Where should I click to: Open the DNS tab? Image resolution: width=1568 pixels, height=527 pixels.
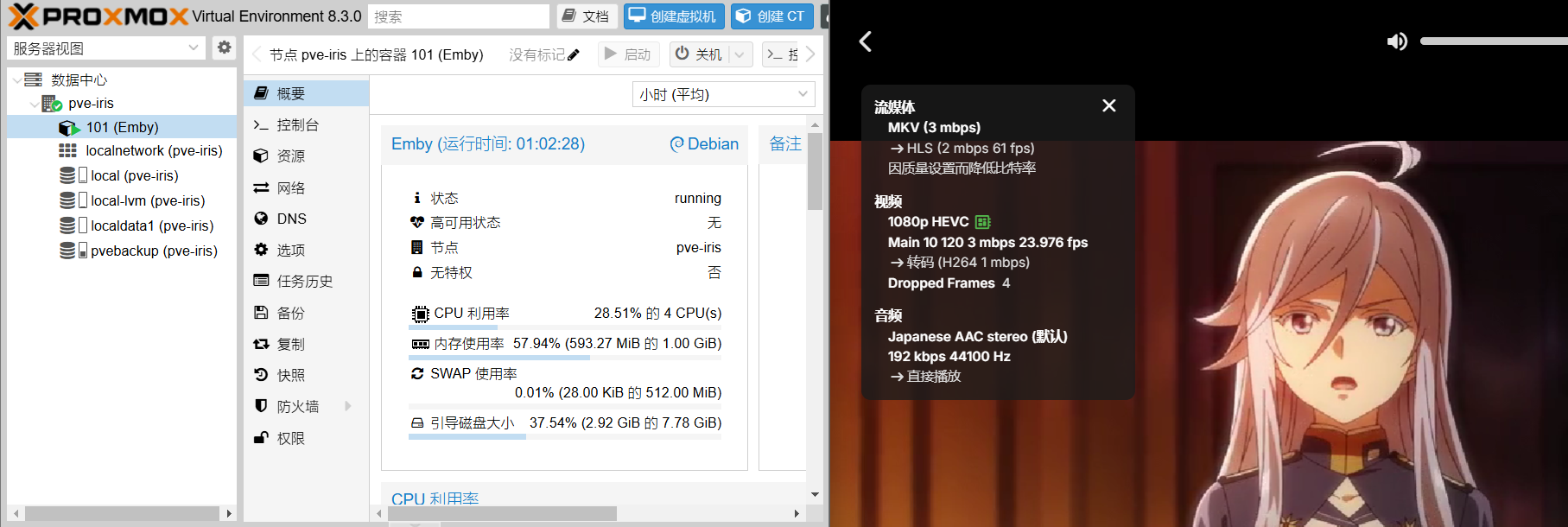tap(307, 219)
